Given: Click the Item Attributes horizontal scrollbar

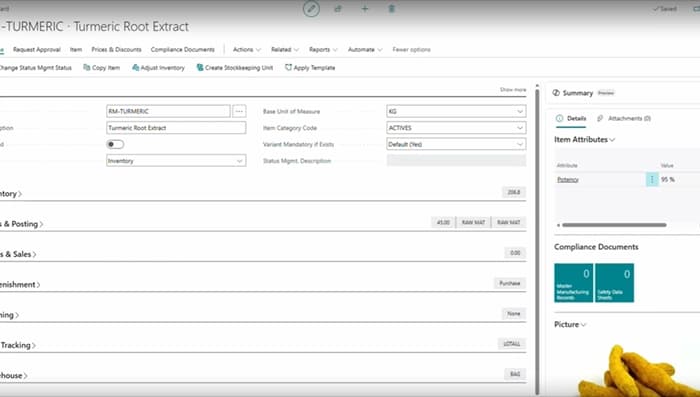Looking at the screenshot, I should (614, 225).
